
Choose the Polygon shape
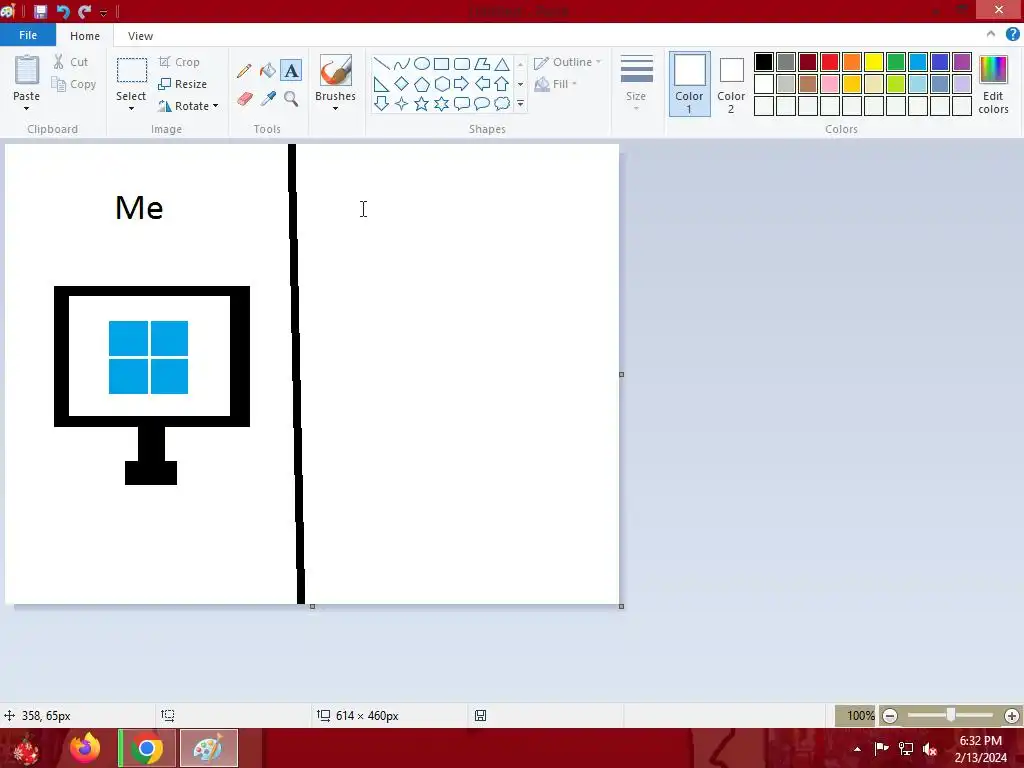pyautogui.click(x=482, y=64)
